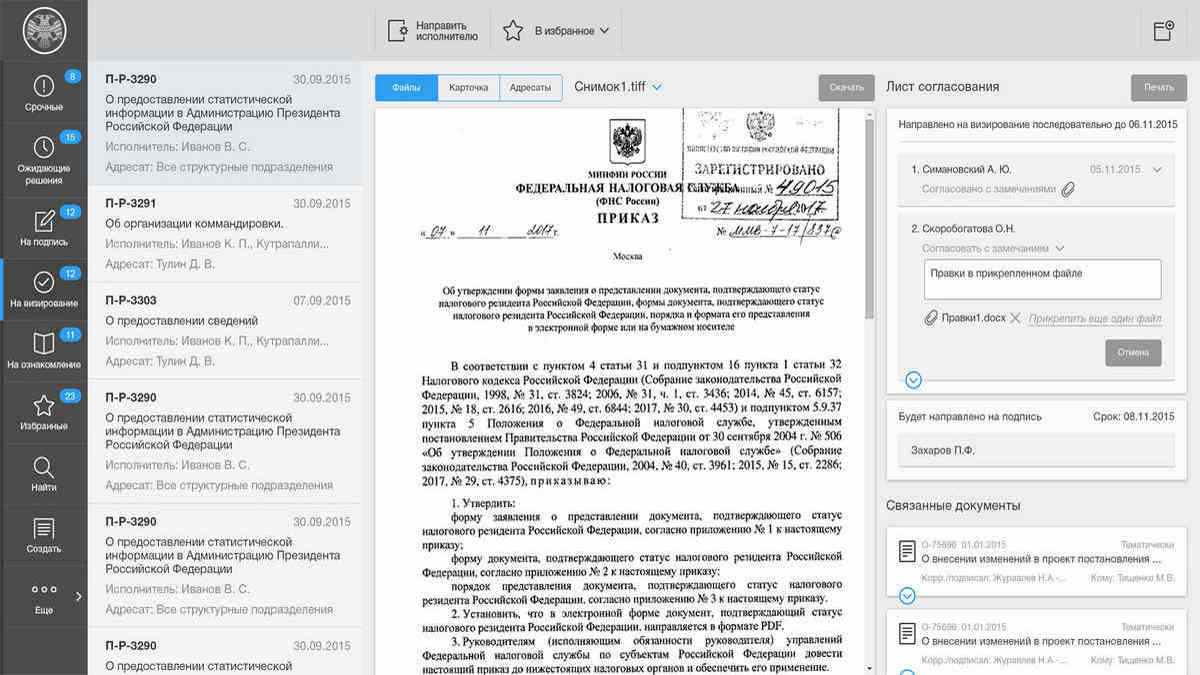Expand Симановский А. Ю. approval entry
Image resolution: width=1200 pixels, height=675 pixels.
point(1157,169)
